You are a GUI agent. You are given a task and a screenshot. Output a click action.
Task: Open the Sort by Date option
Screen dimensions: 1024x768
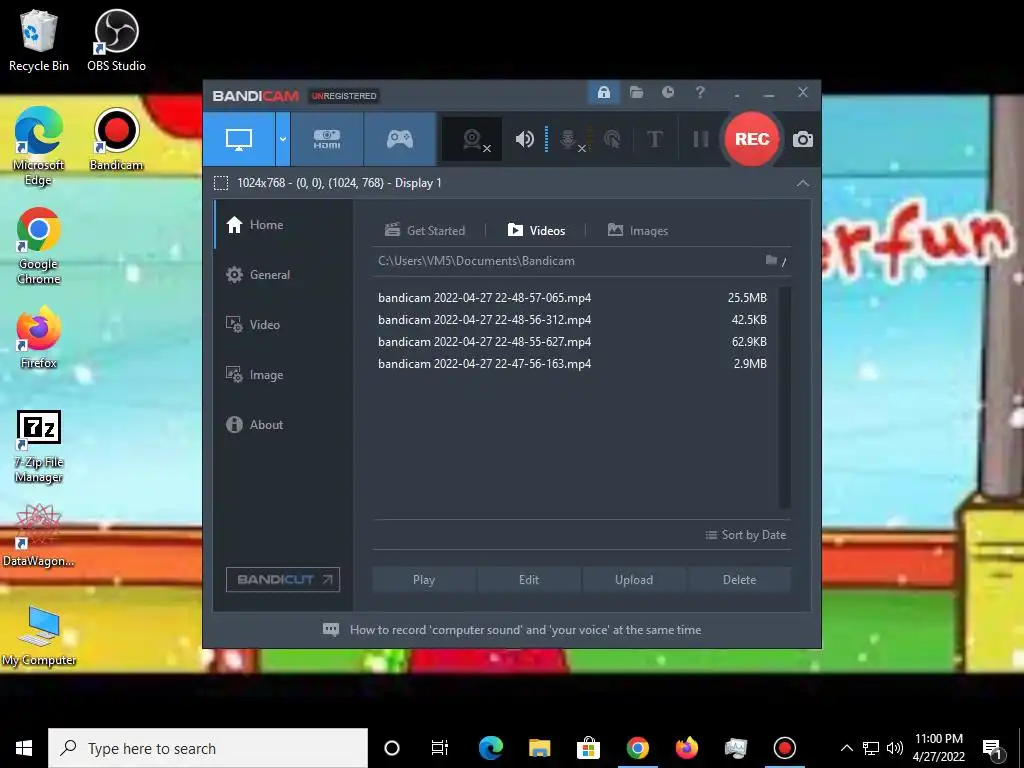(x=746, y=535)
